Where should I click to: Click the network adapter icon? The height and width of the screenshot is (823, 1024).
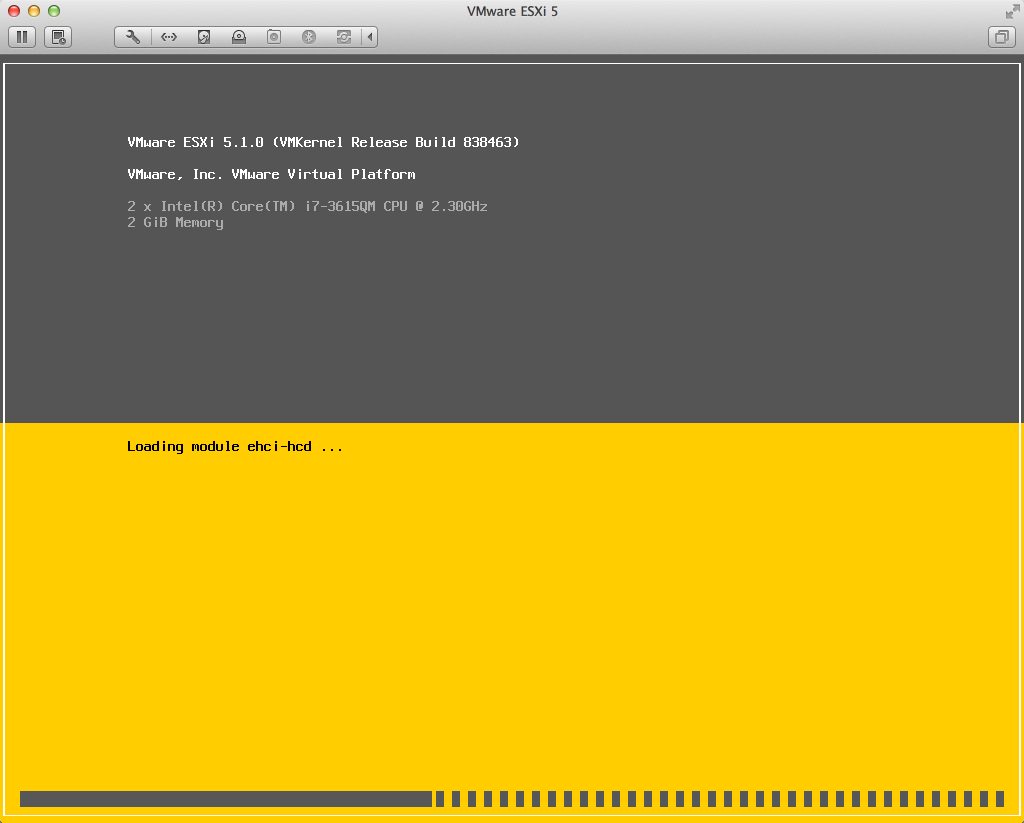pos(168,37)
